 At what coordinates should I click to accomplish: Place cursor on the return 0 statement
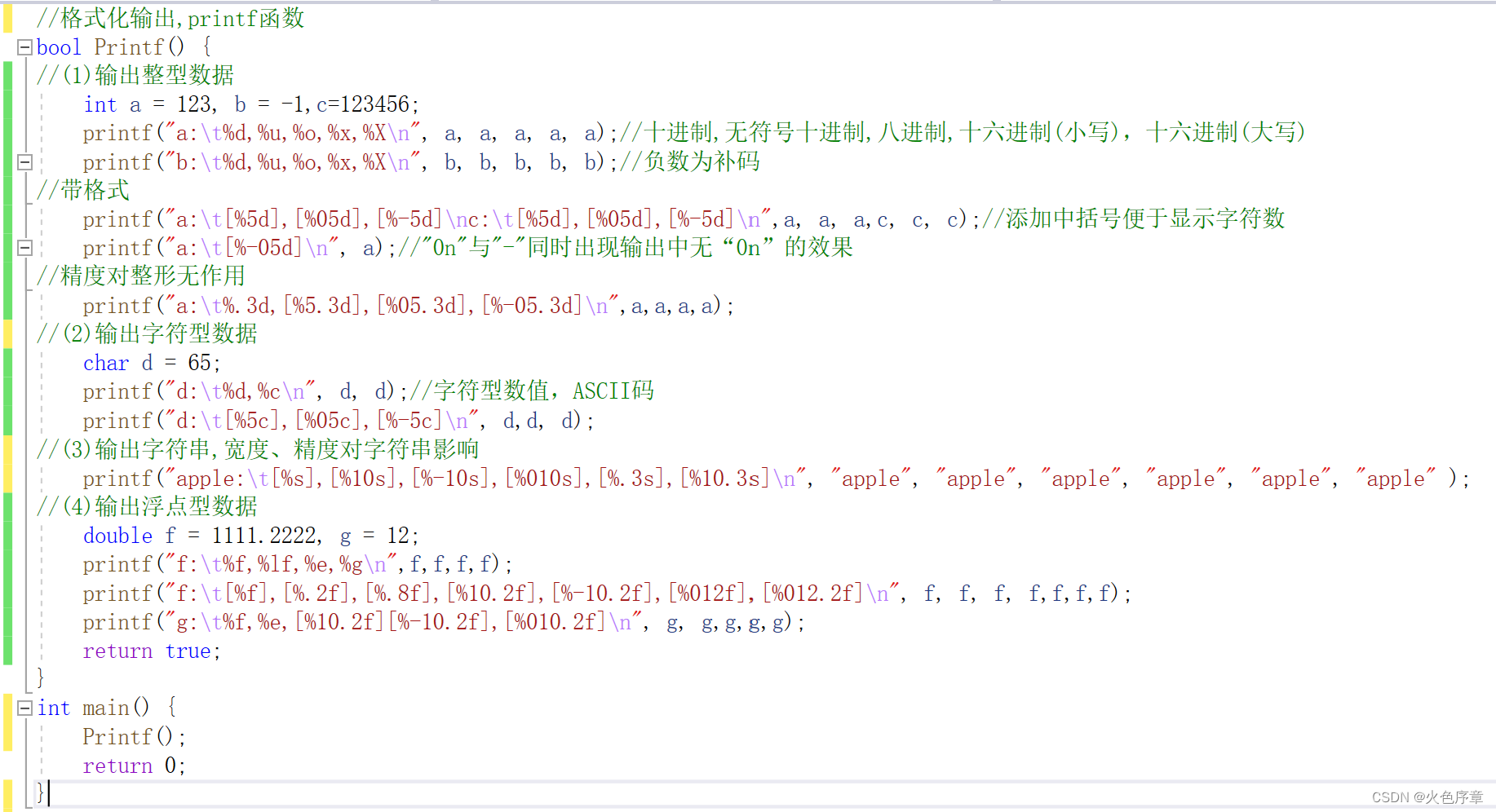tap(131, 766)
